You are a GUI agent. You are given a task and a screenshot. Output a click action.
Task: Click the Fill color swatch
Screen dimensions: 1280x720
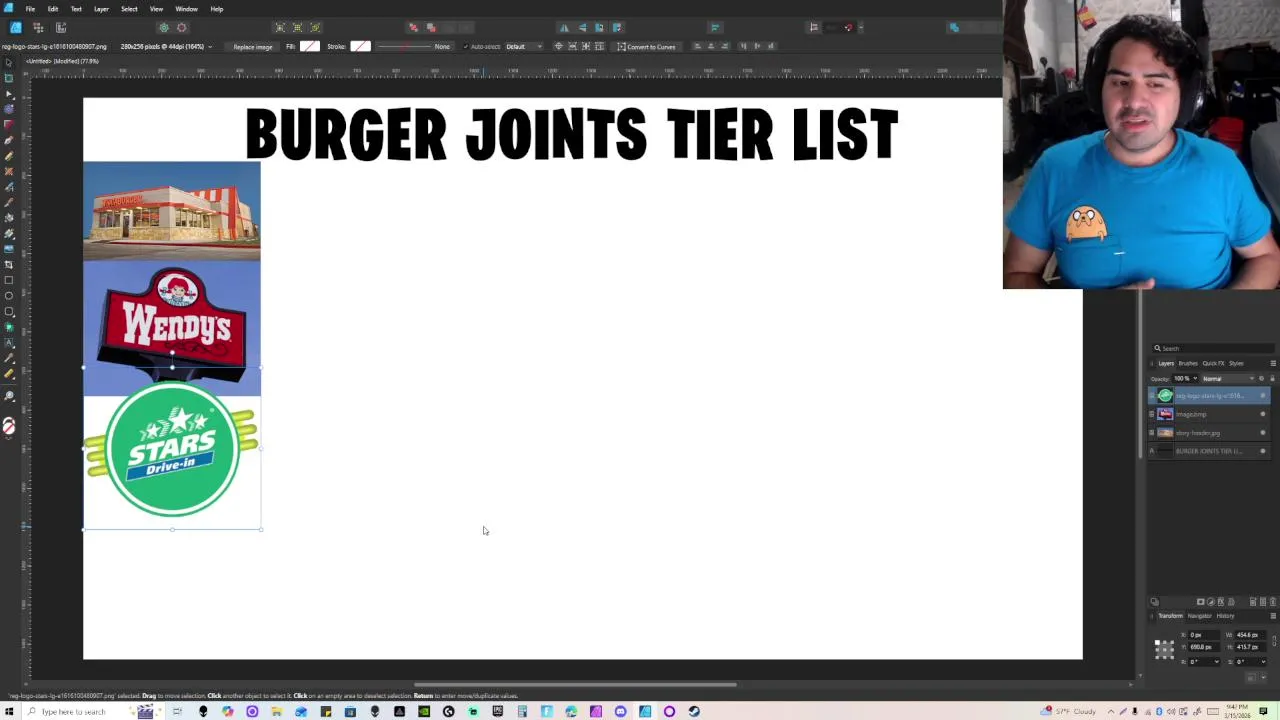(310, 46)
